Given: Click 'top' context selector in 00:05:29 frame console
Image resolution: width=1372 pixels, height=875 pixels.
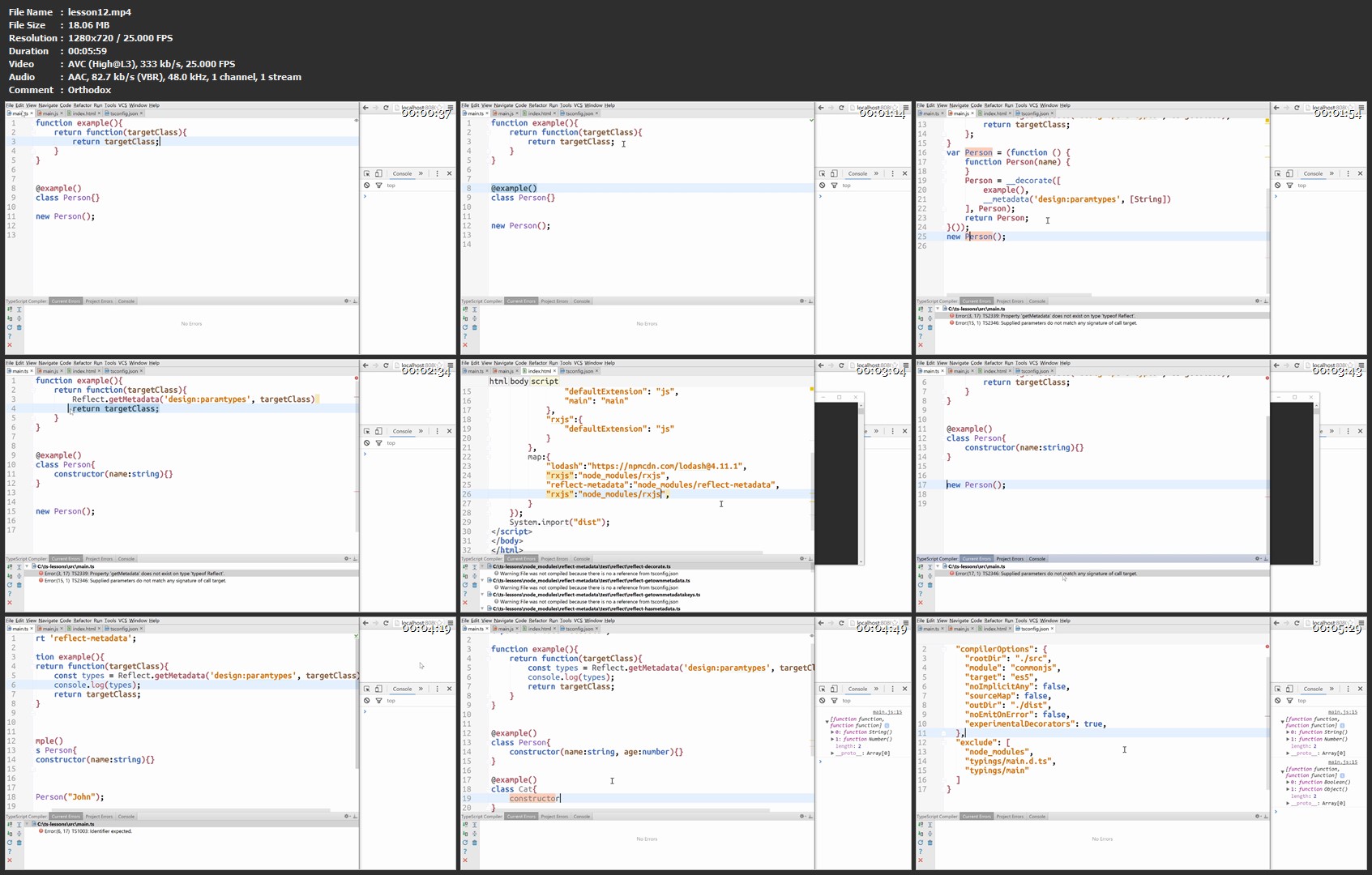Looking at the screenshot, I should 1302,701.
